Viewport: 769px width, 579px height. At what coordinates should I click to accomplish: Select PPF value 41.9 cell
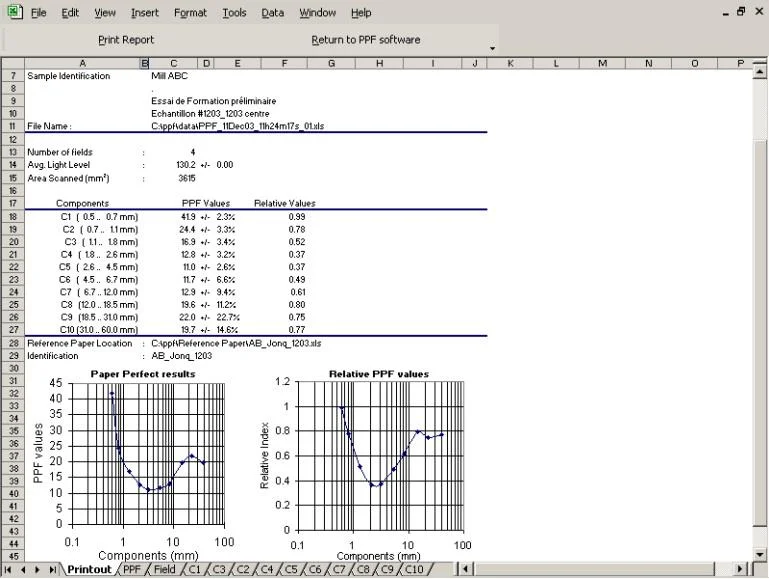(188, 217)
